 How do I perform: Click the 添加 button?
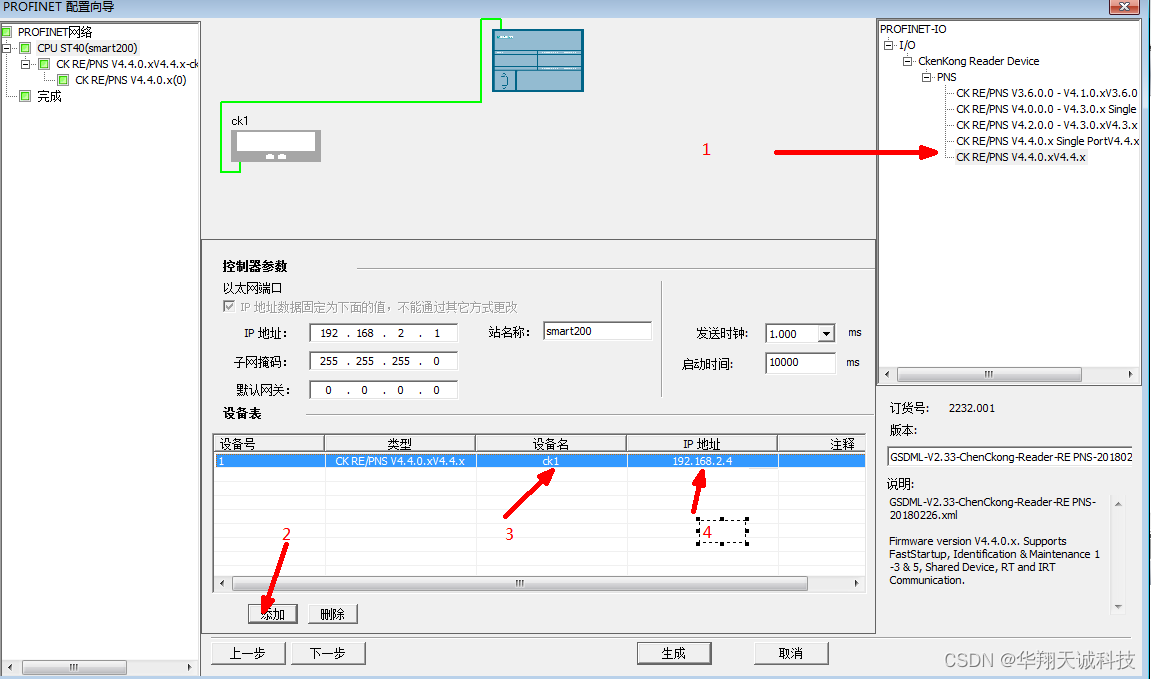click(x=273, y=614)
